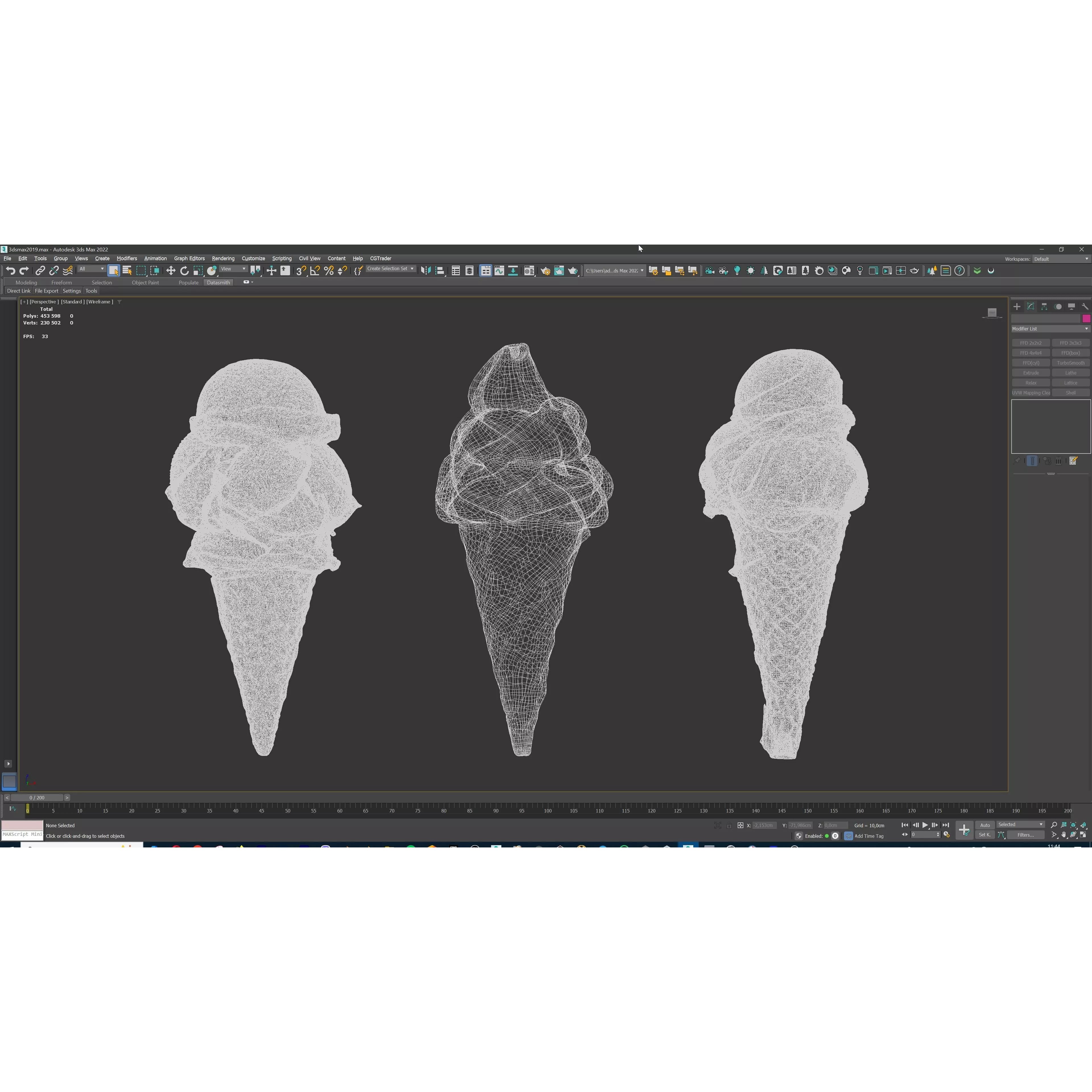Open Select by Name dialog

[128, 271]
